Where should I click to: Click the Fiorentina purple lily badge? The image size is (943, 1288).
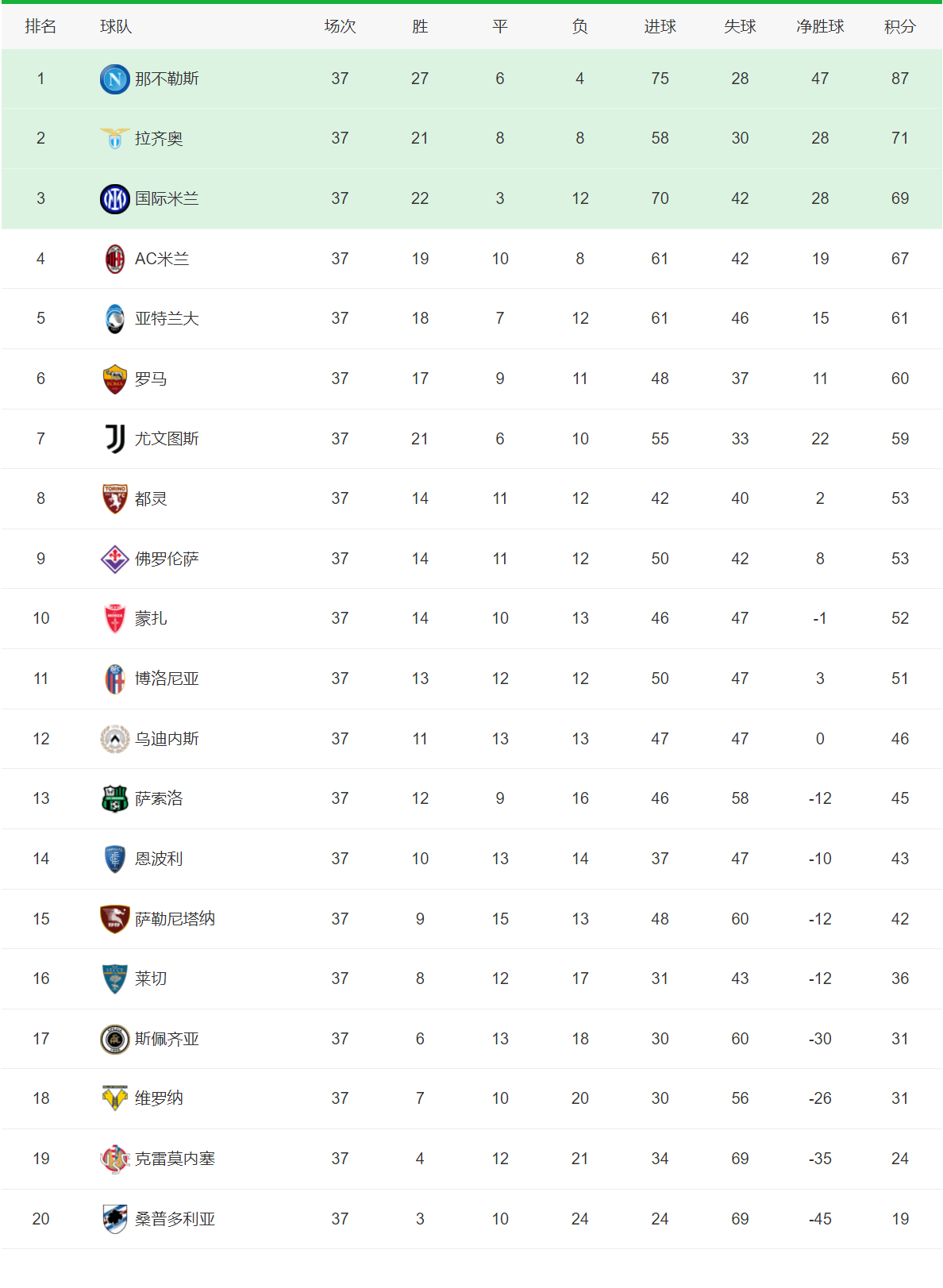[x=114, y=559]
